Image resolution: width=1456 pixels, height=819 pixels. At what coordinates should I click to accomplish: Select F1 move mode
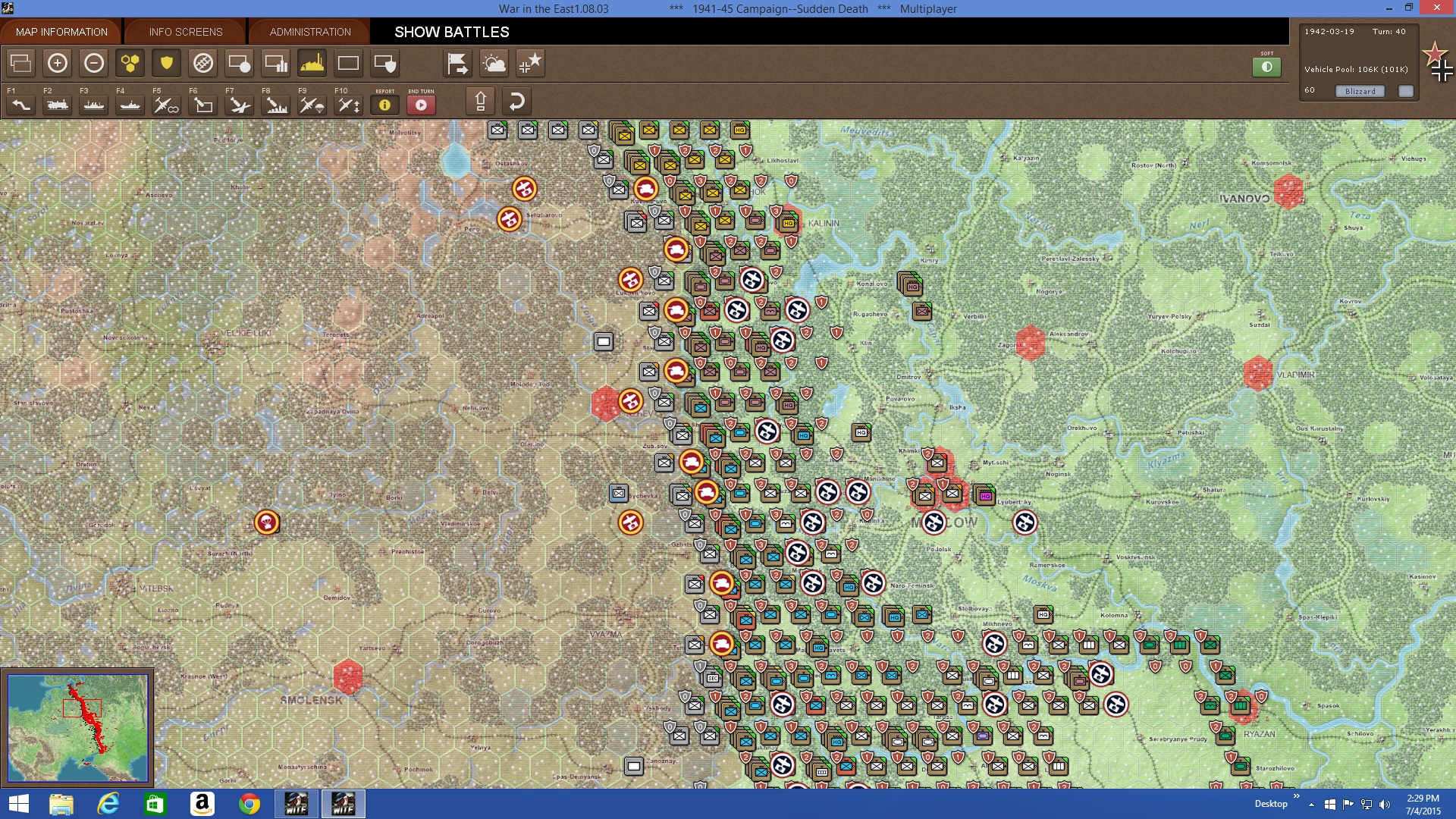tap(21, 105)
